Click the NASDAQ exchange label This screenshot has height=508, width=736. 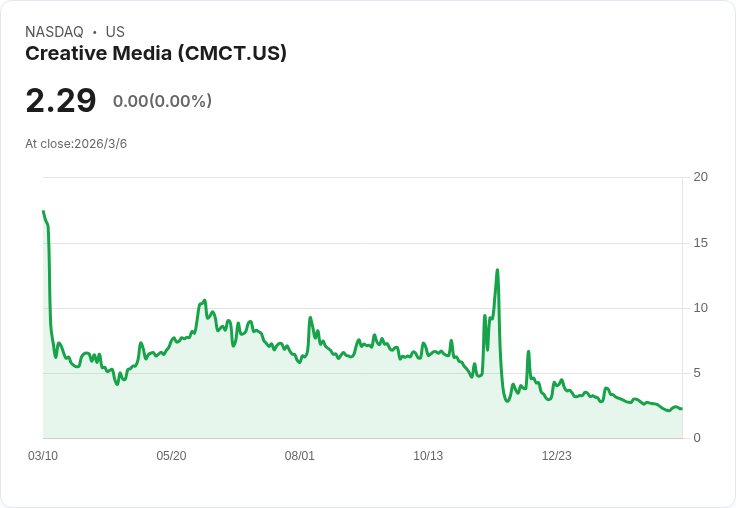pos(54,32)
